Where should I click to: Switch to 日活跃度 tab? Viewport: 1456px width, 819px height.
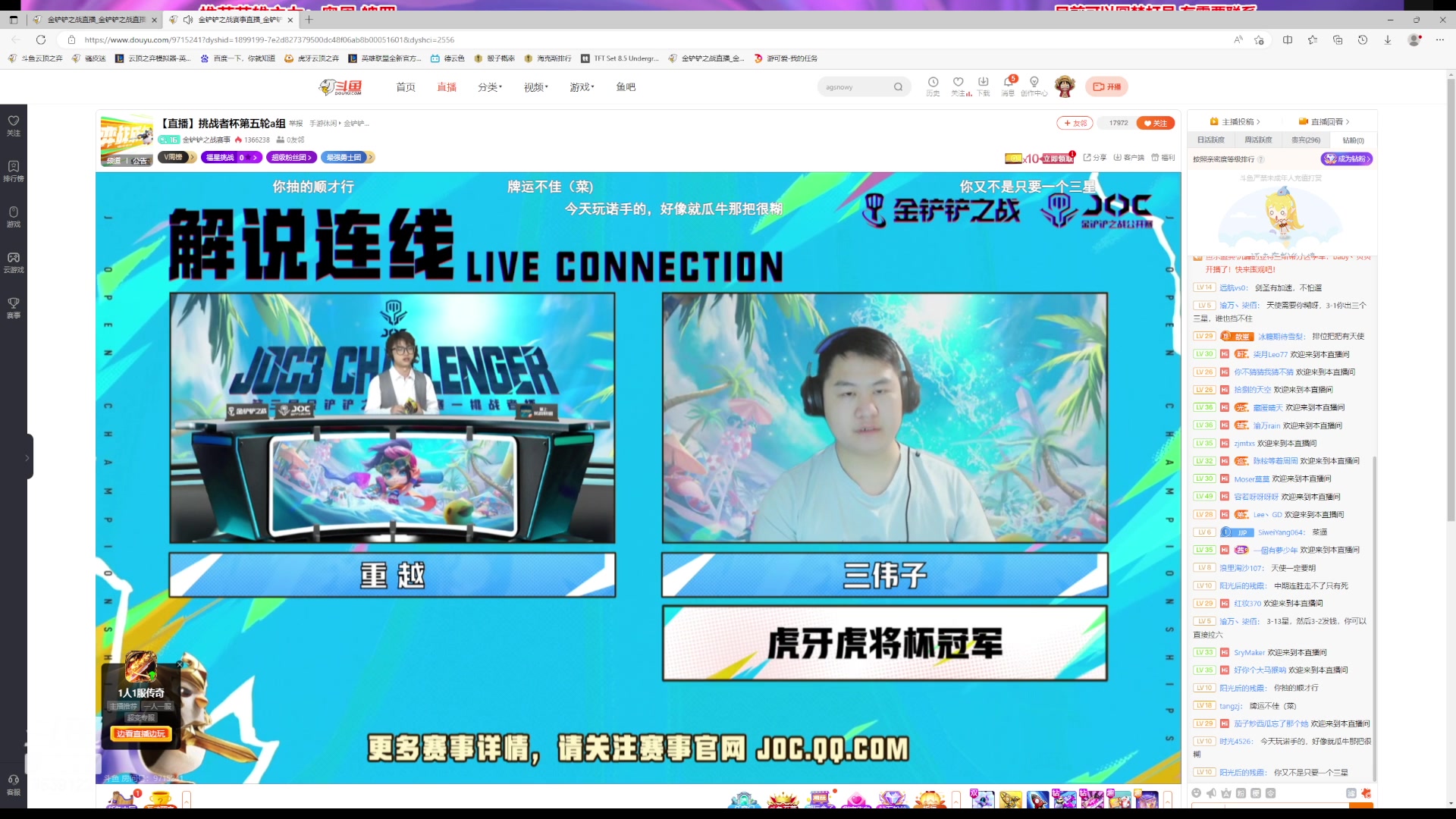pyautogui.click(x=1211, y=140)
